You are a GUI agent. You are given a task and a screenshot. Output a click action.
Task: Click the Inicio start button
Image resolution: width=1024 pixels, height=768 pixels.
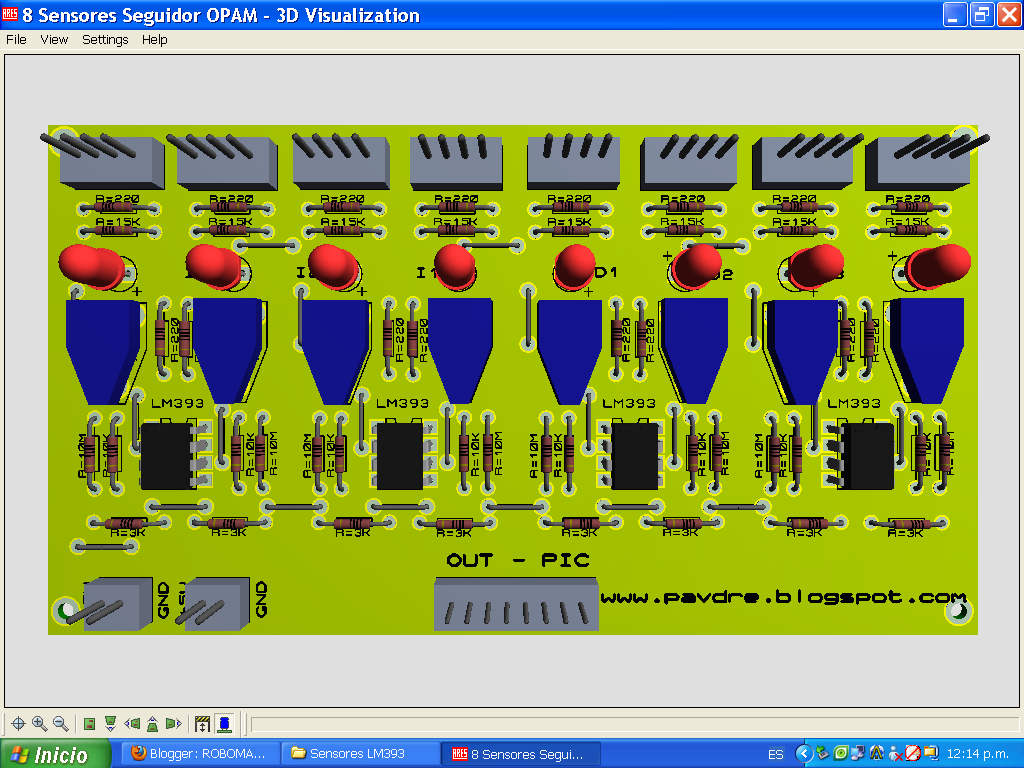pos(55,754)
